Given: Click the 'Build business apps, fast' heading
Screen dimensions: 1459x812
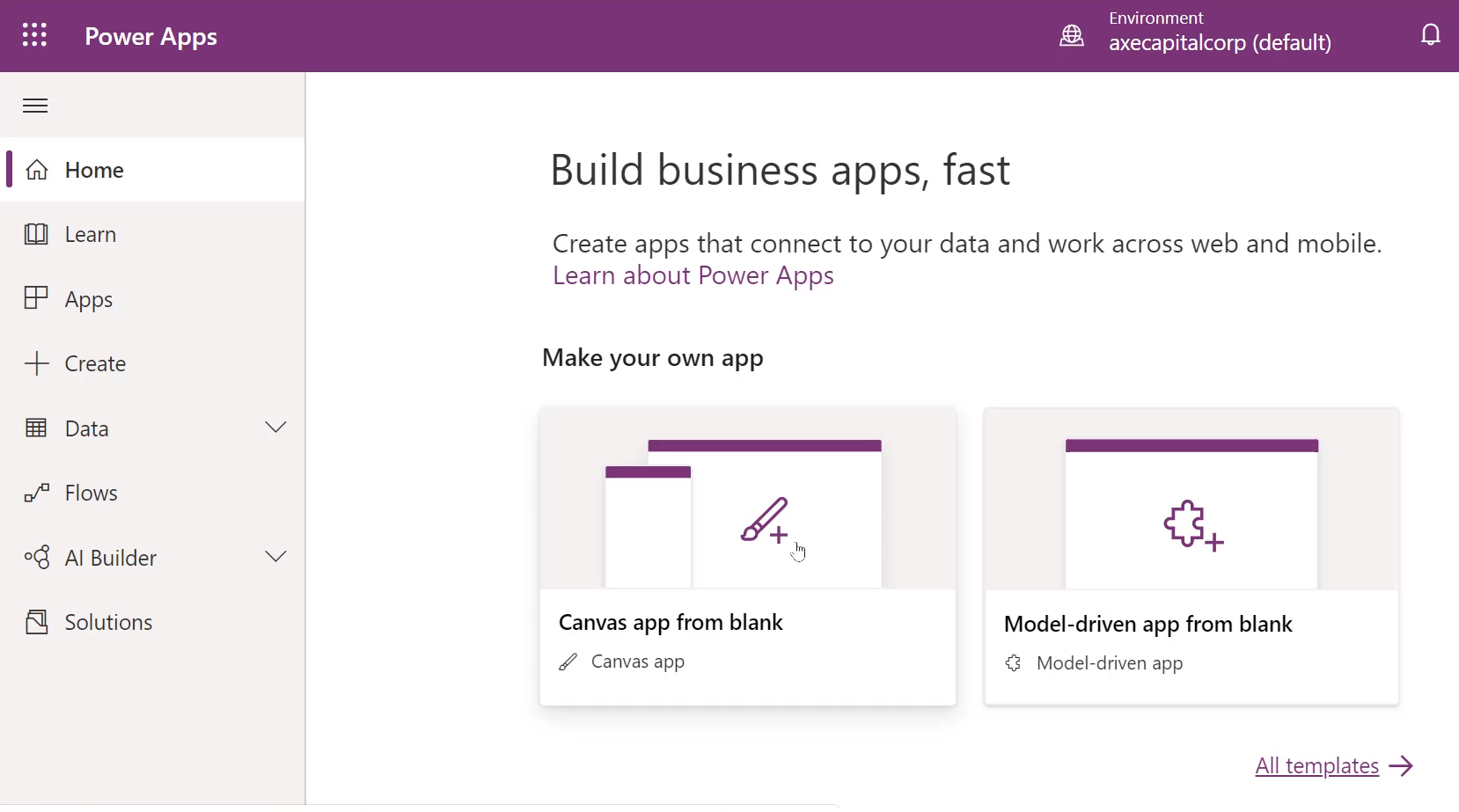Looking at the screenshot, I should (x=780, y=171).
